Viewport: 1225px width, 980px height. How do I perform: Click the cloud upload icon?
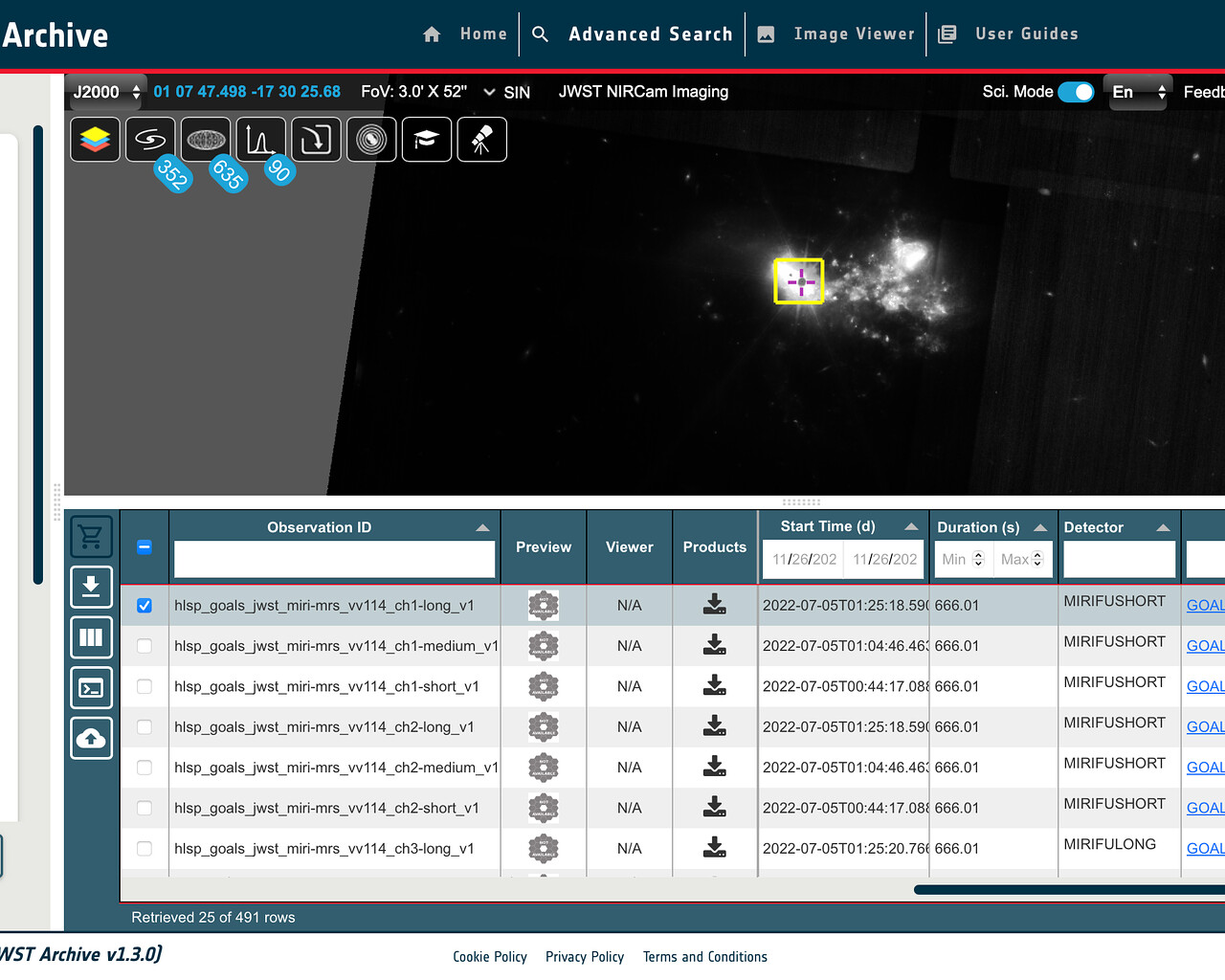[91, 738]
